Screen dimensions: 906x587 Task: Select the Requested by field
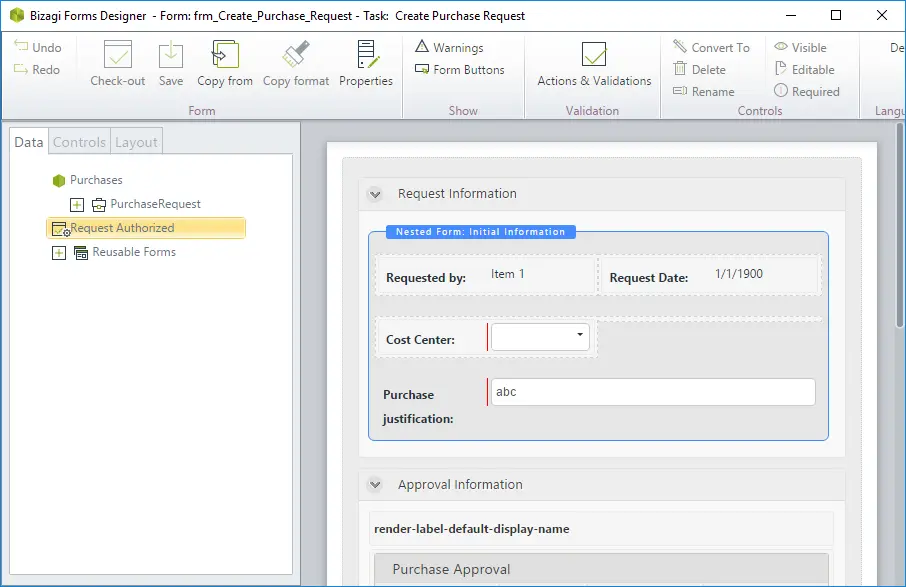point(485,276)
